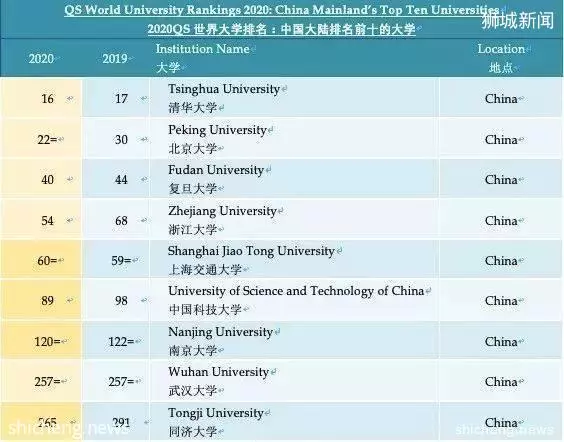Select Nanjing University entry
564x442 pixels.
220,332
